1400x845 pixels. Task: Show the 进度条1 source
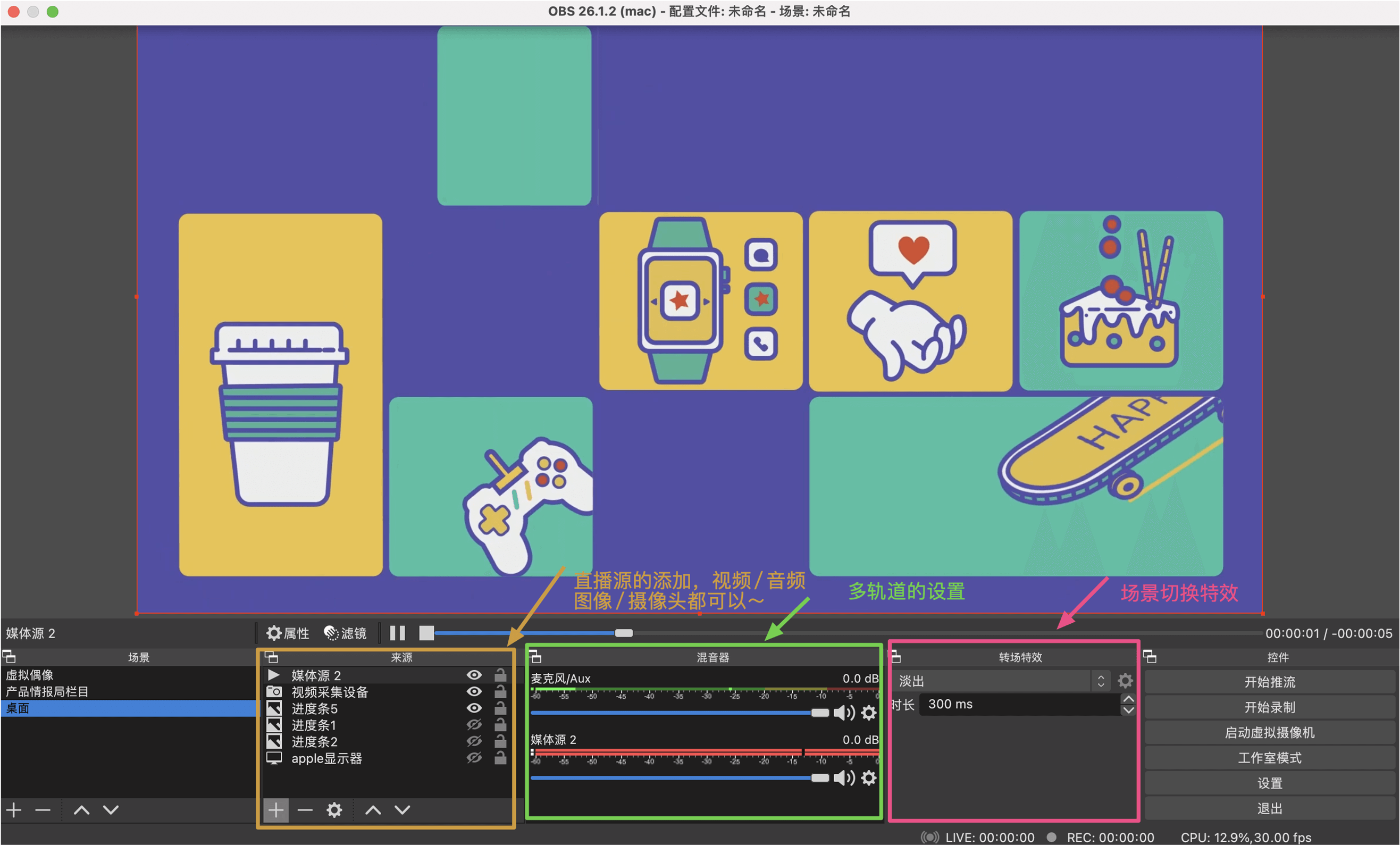click(x=474, y=725)
